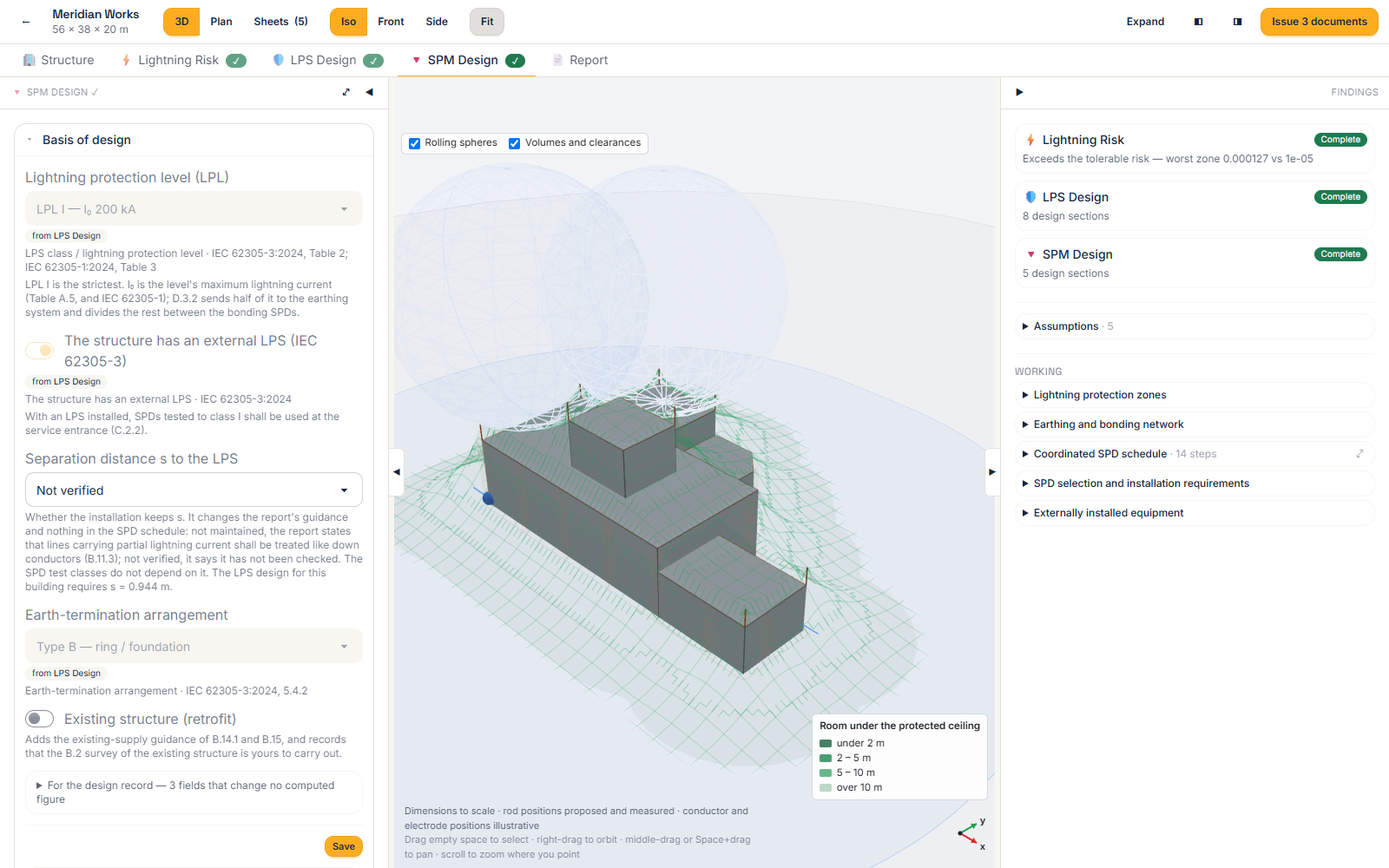Screen dimensions: 1389x868
Task: Expand the Assumptions section
Action: pyautogui.click(x=1195, y=326)
